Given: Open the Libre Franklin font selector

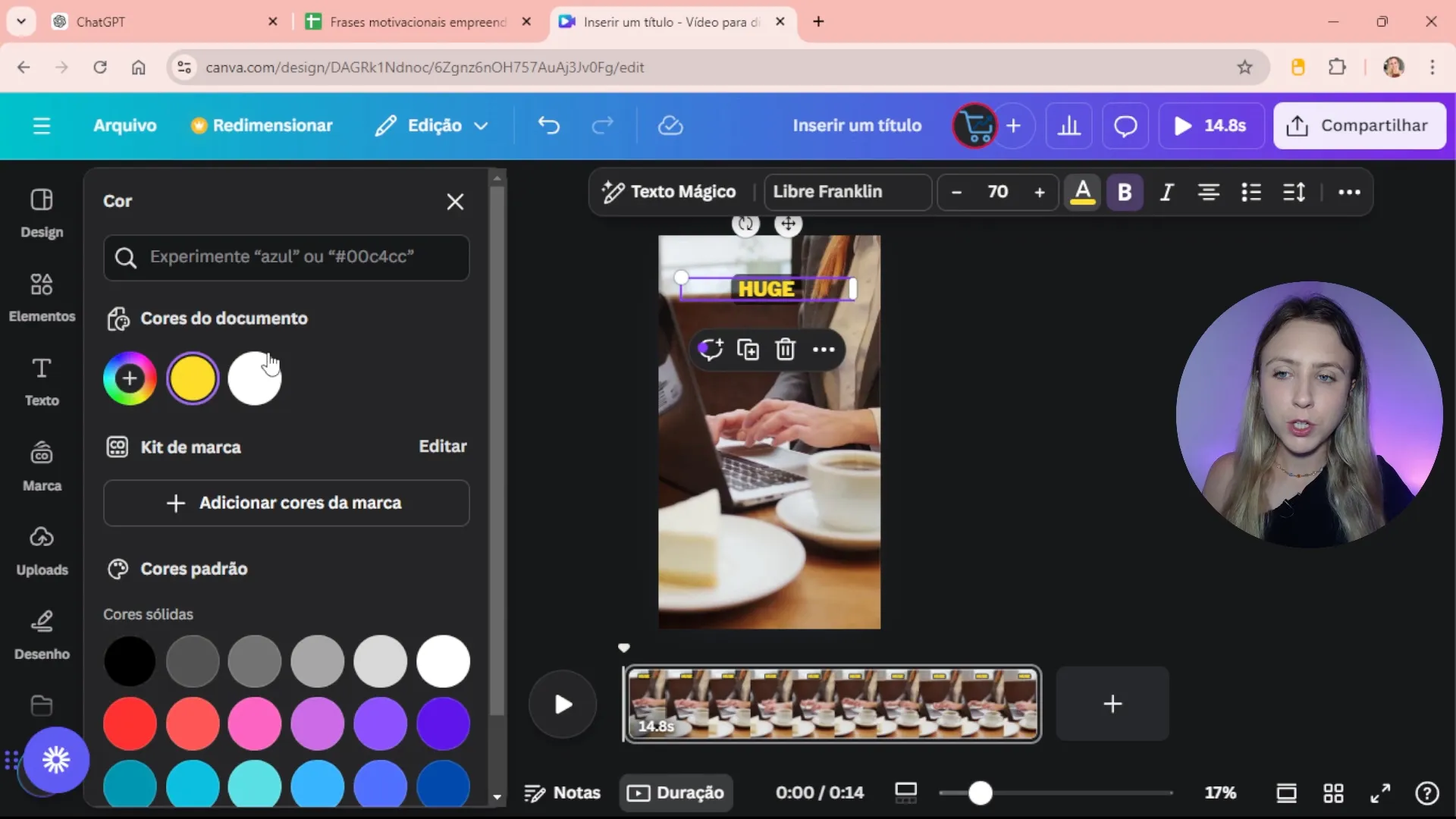Looking at the screenshot, I should [x=847, y=192].
